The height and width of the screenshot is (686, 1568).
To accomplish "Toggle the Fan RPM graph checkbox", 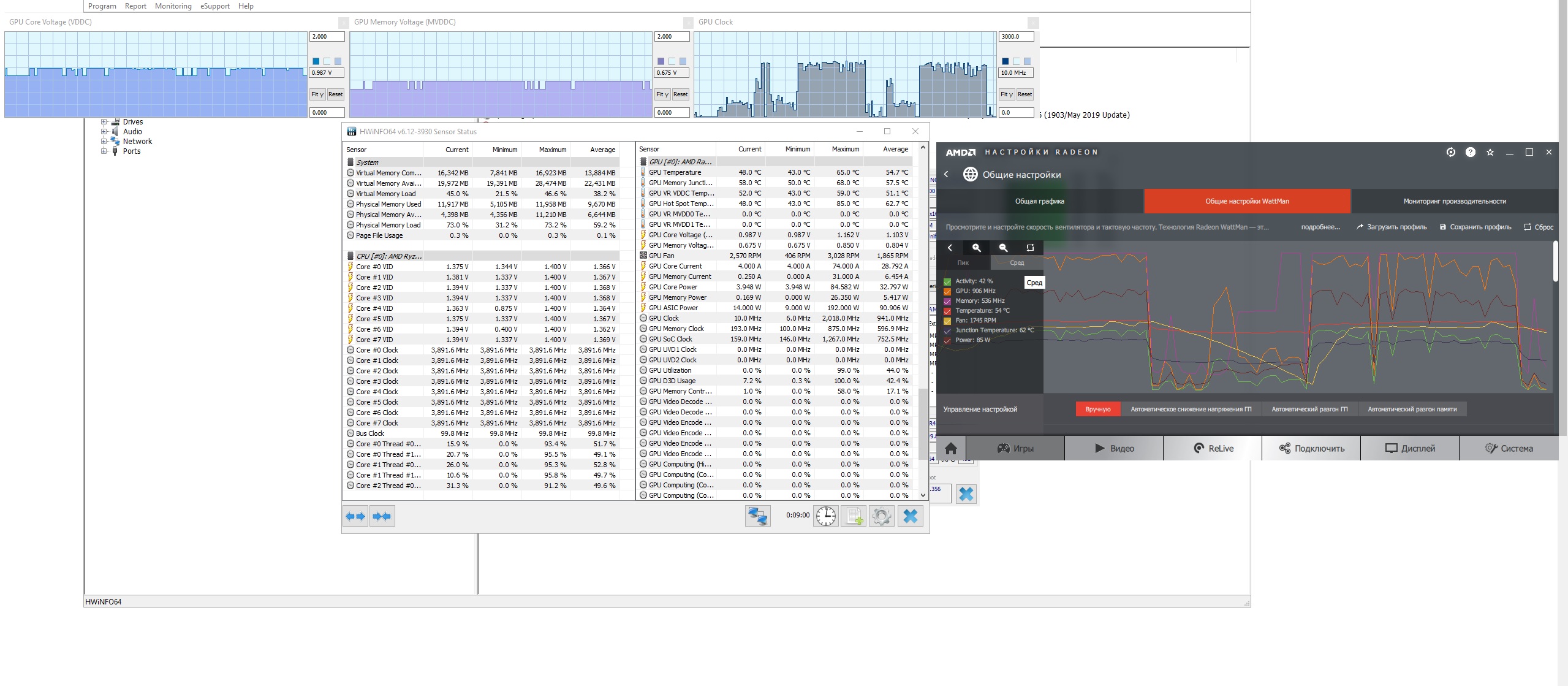I will tap(947, 321).
